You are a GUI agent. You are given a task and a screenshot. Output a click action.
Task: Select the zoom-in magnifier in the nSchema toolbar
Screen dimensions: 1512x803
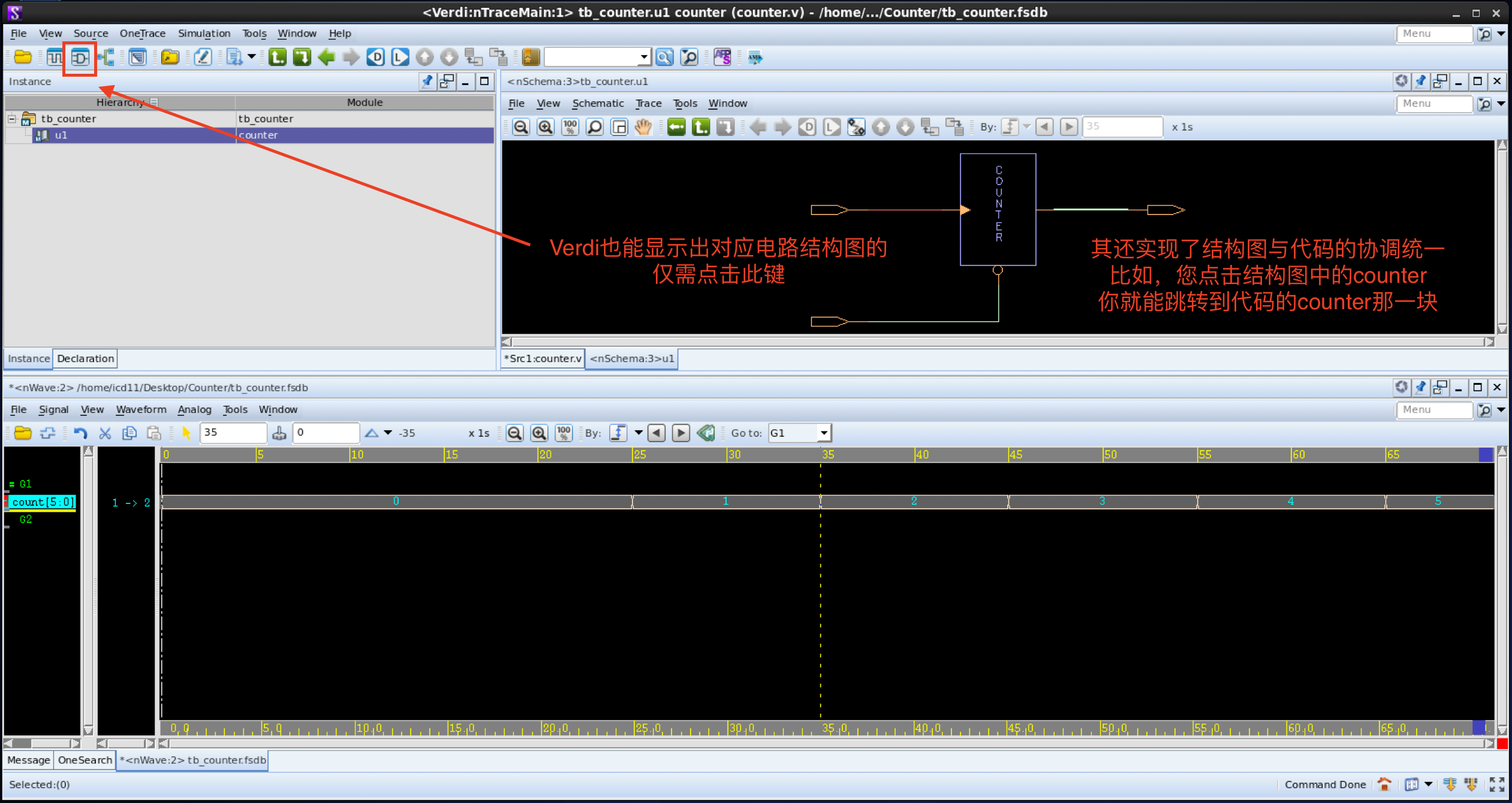[x=545, y=126]
